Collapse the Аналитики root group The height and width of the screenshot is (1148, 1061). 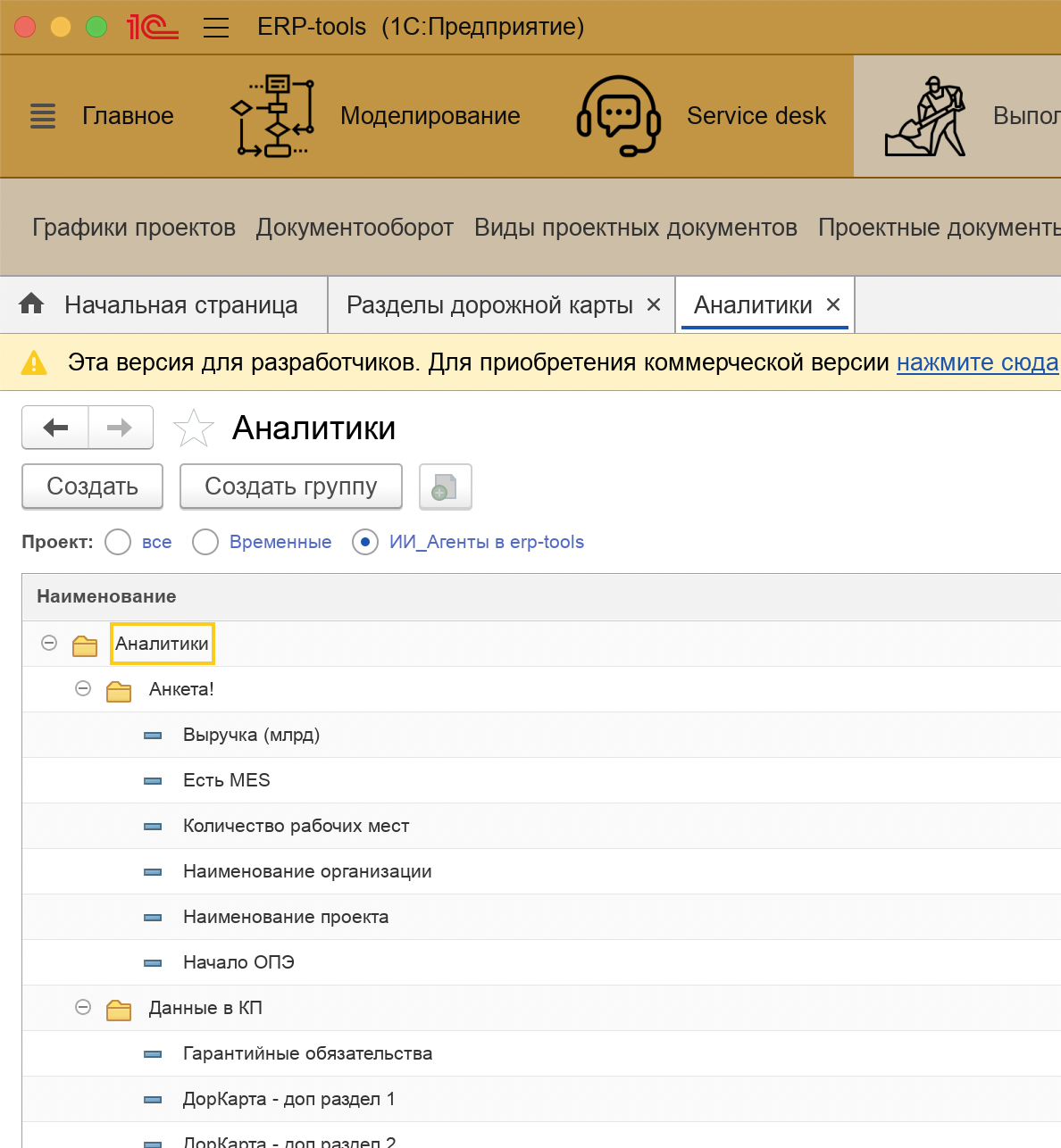point(49,643)
